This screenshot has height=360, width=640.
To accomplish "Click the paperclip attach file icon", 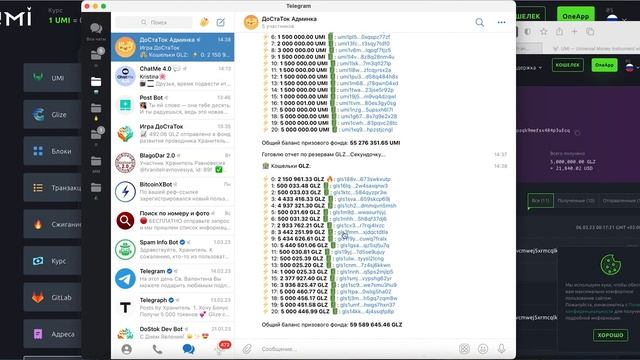I will tap(247, 349).
